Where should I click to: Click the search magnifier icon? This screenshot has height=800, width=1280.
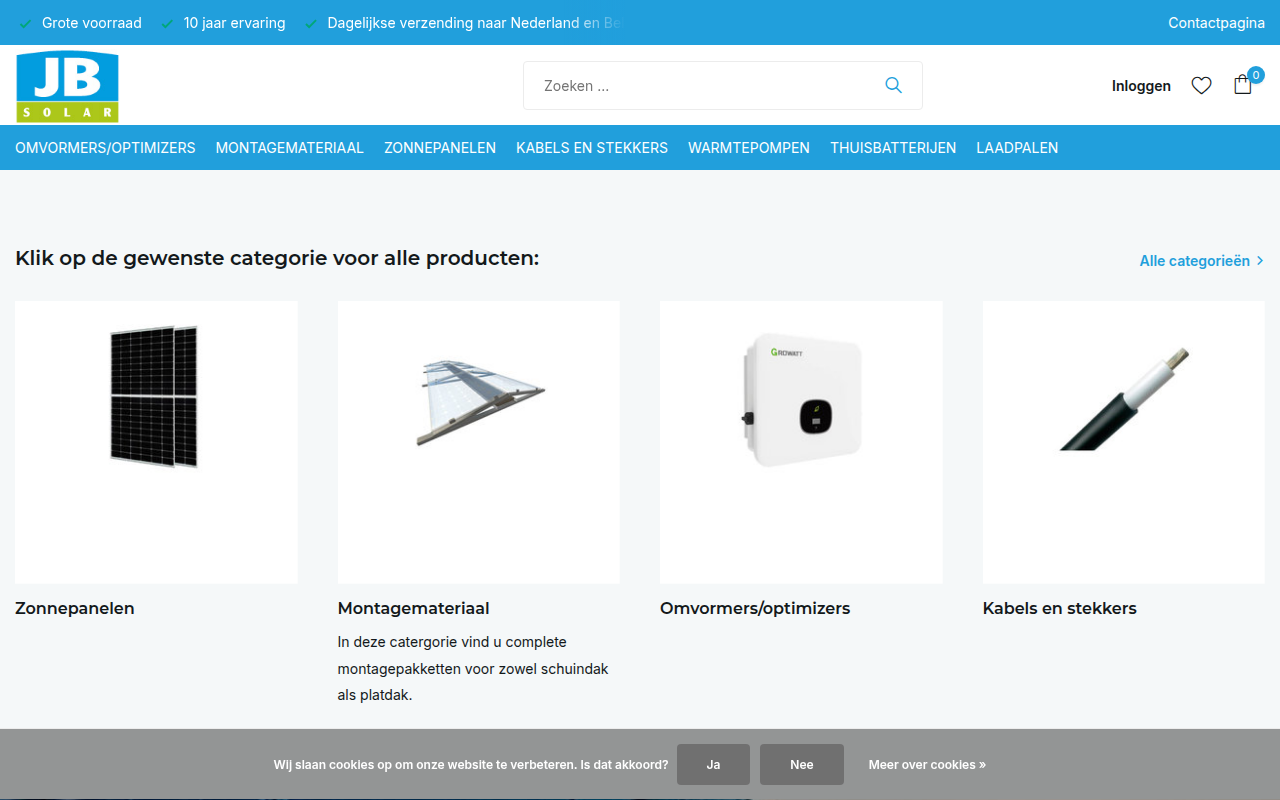coord(893,86)
